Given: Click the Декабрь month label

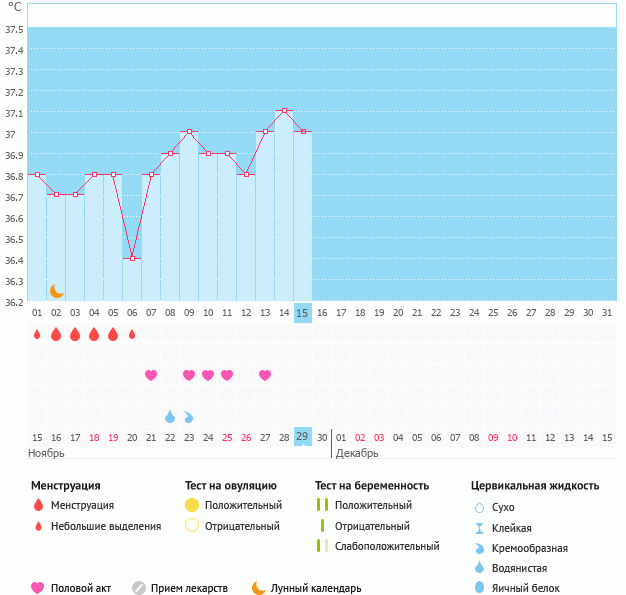Looking at the screenshot, I should [x=357, y=453].
